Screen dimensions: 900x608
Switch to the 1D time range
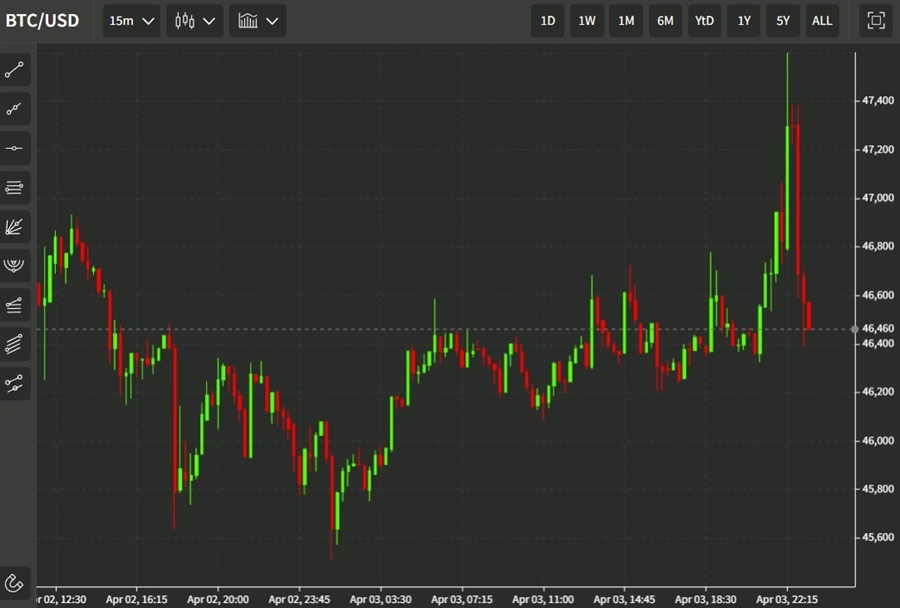pos(548,20)
